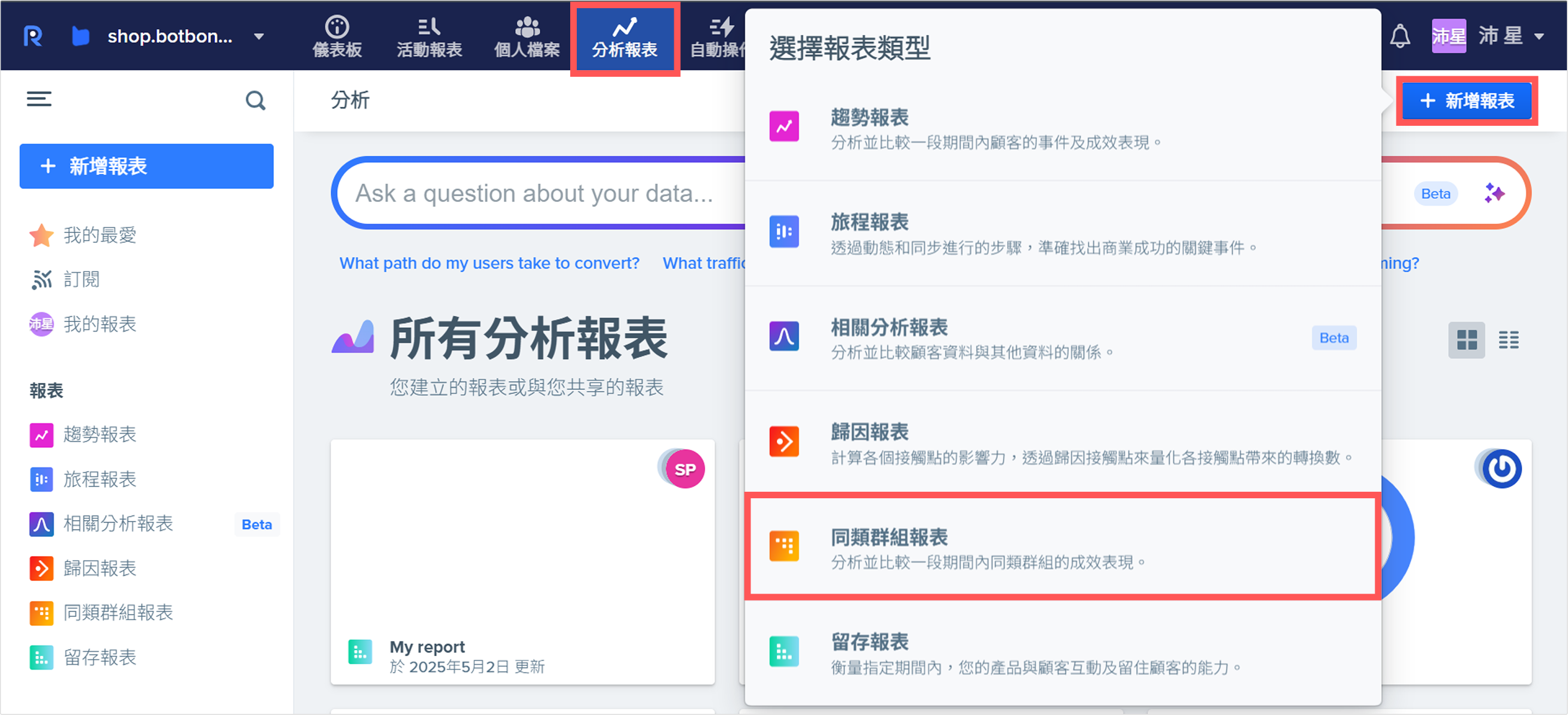Screen dimensions: 1568x715
Task: Choose 留存報表 in the report type menu
Action: pos(1063,653)
